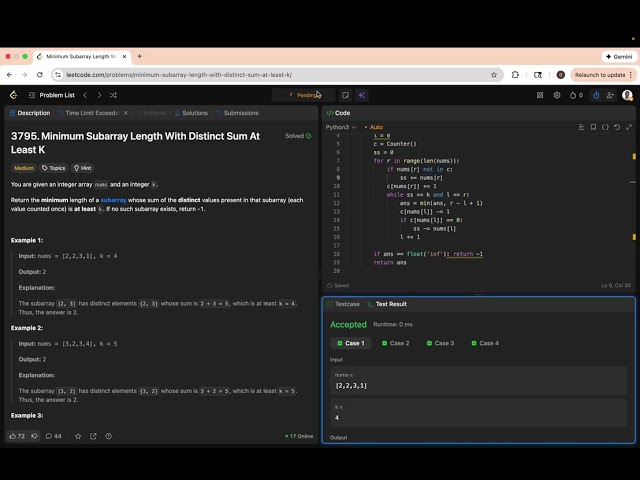Bookmark this page with the star
640x480 pixels.
tap(494, 74)
